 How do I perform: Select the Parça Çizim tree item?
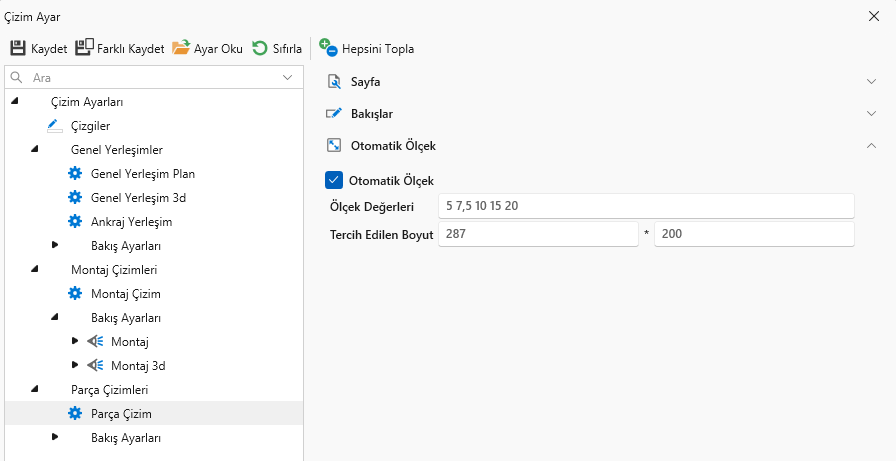pos(121,414)
